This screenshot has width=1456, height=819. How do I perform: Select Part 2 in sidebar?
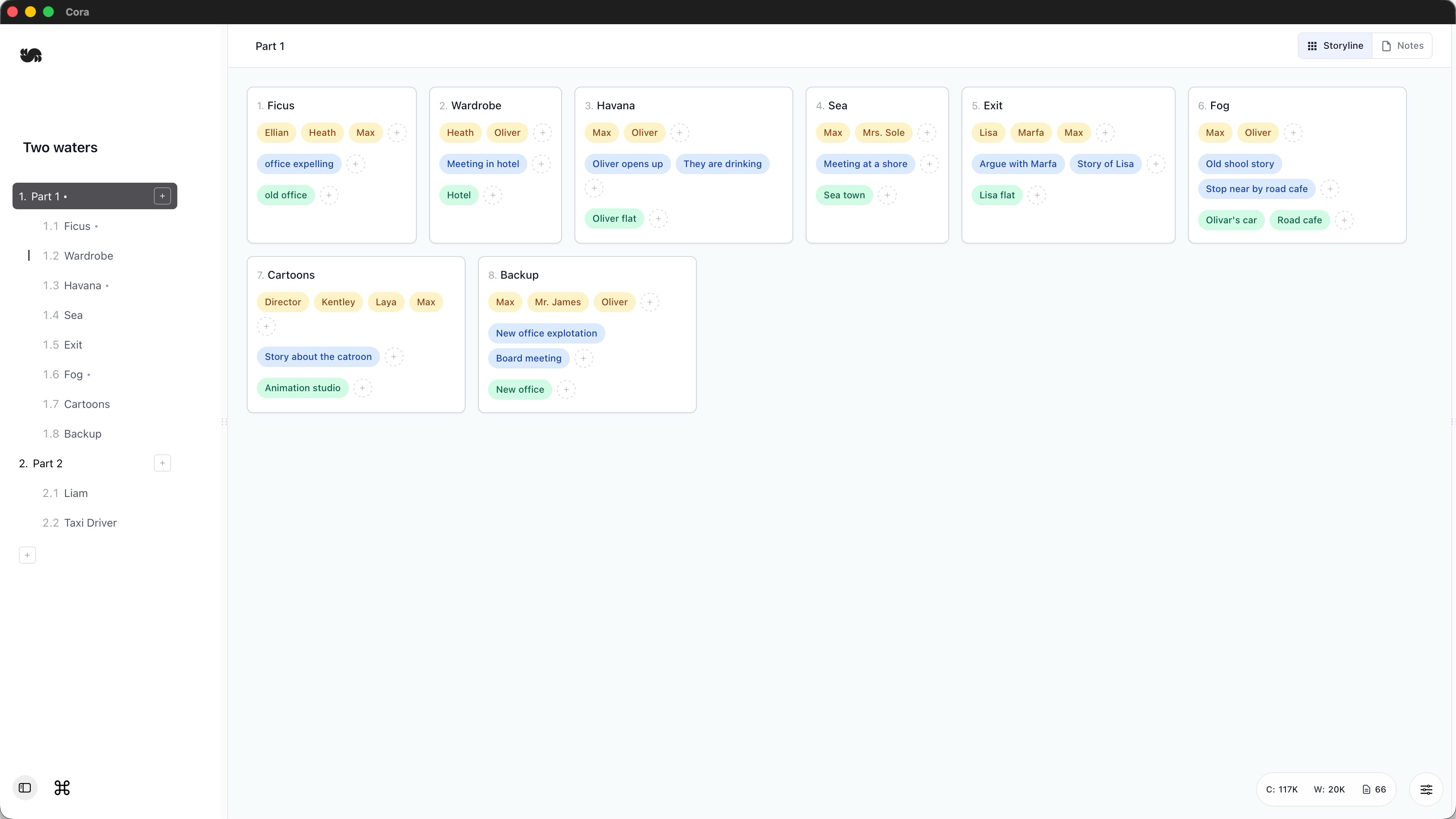48,463
